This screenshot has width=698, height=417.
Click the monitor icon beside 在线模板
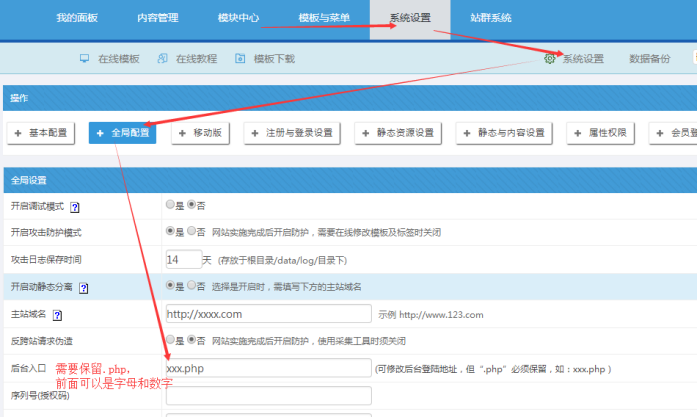coord(85,59)
